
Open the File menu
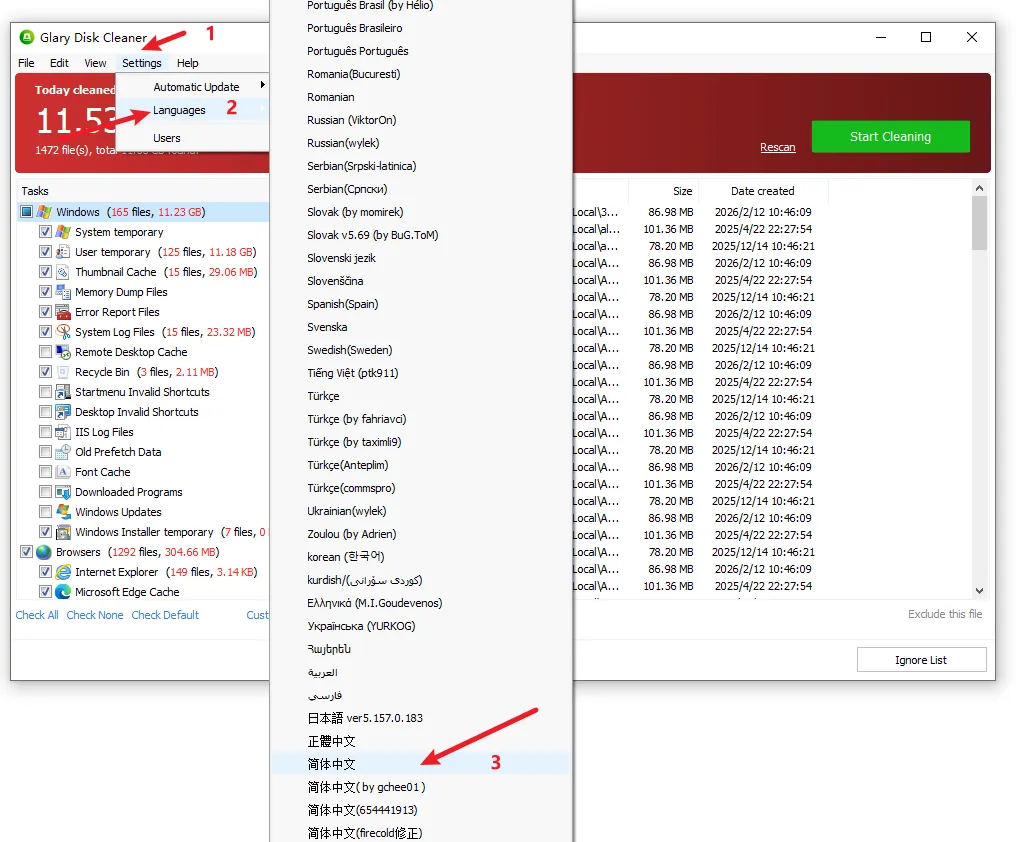tap(27, 63)
